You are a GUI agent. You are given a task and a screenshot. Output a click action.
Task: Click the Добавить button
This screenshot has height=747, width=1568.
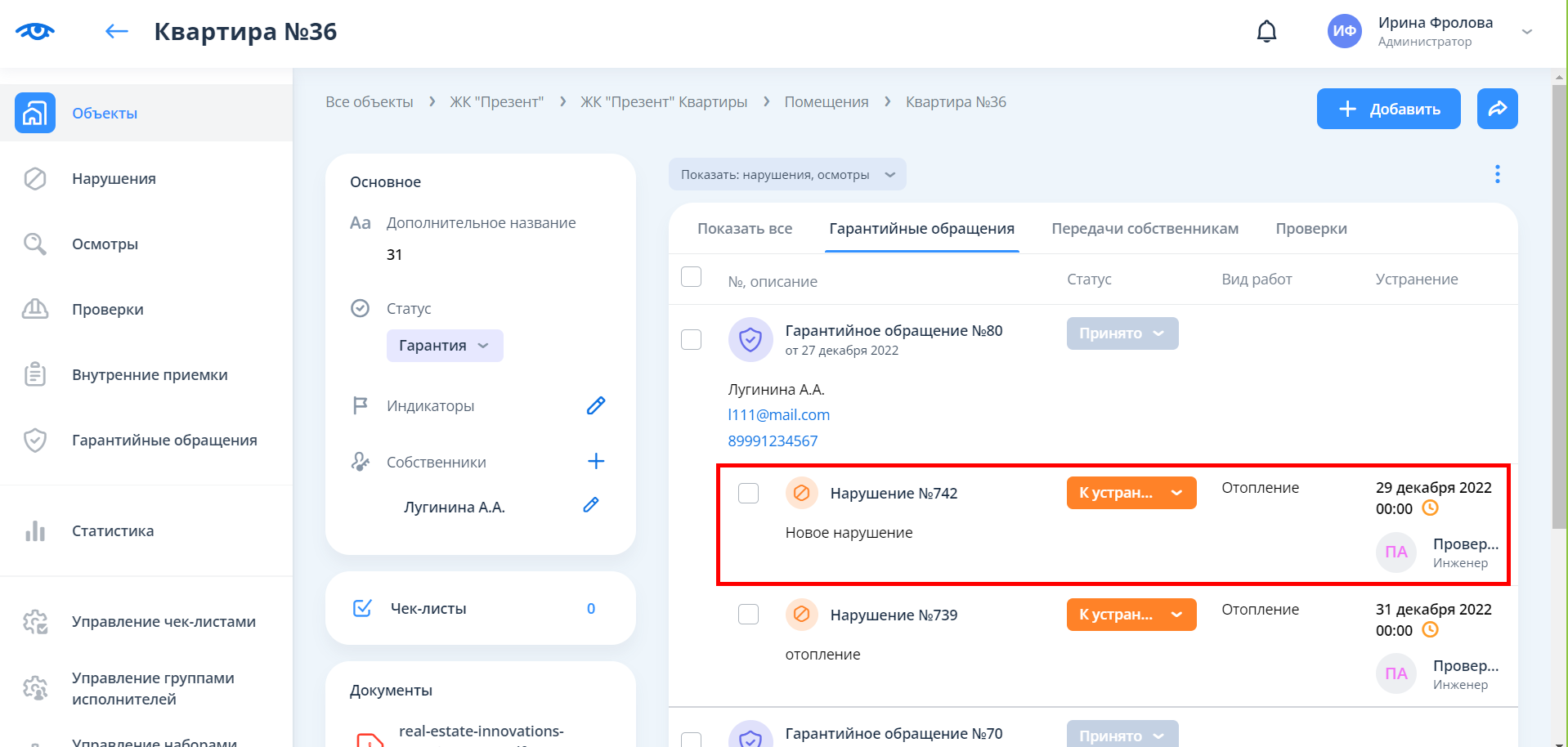(1388, 109)
